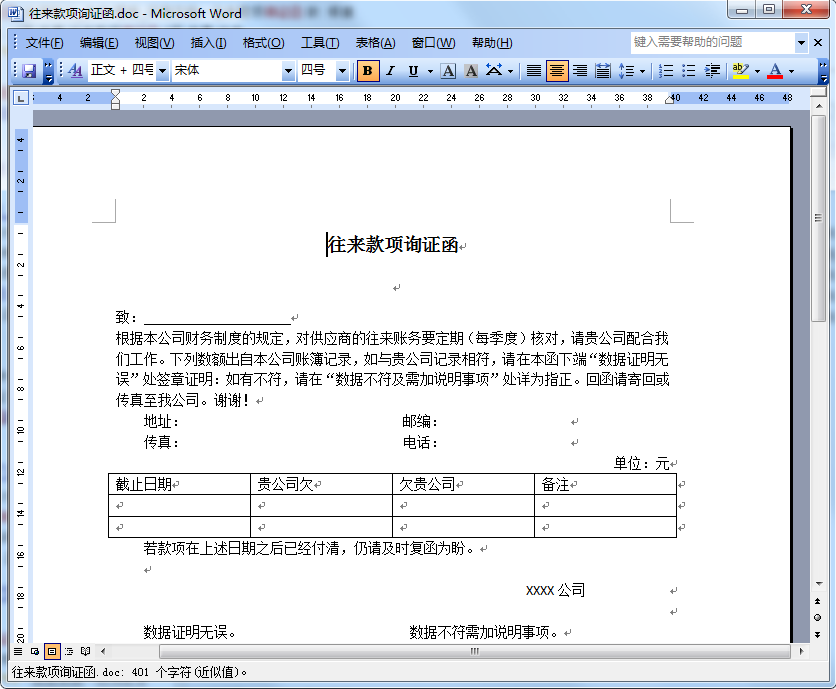Enable Reading Layout view

(x=86, y=650)
